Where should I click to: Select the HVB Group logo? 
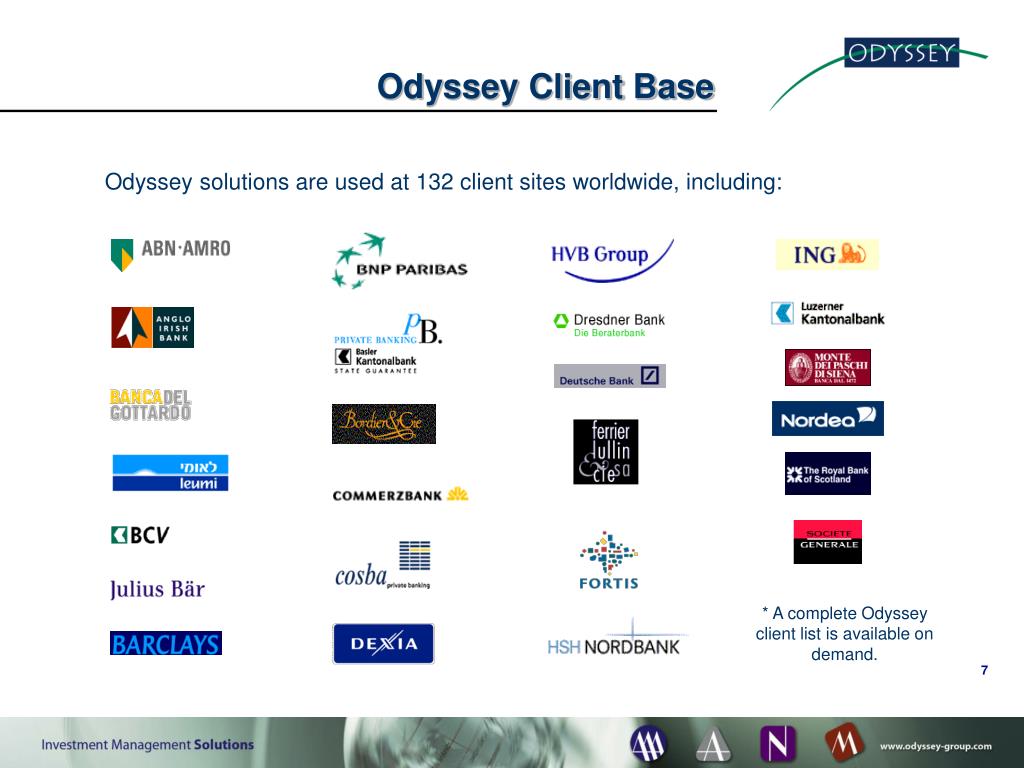612,260
